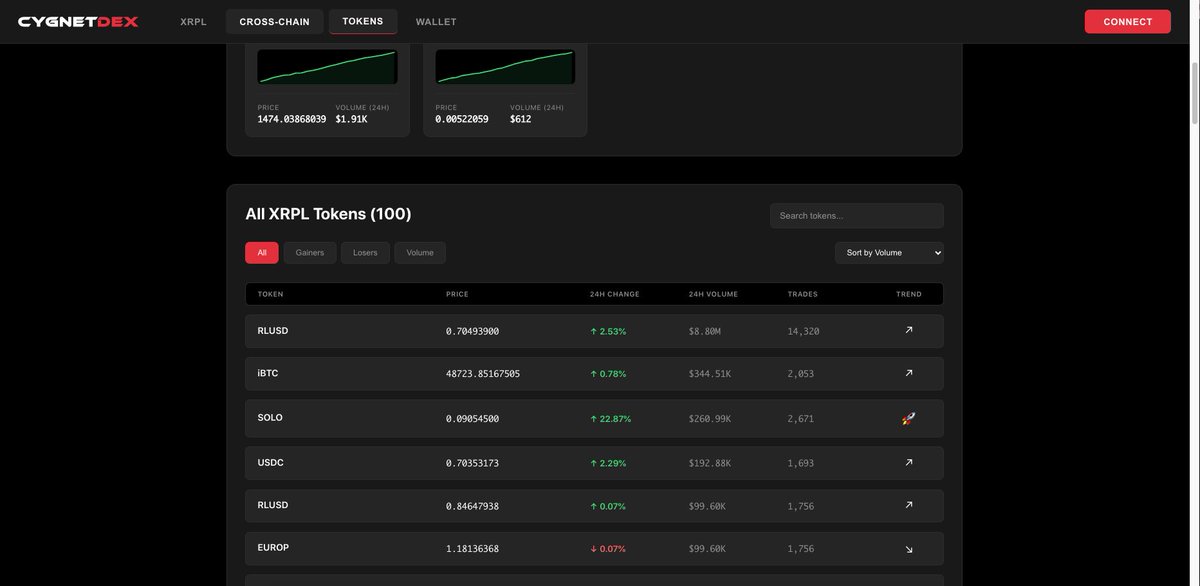Click the $1.91K volume on token card

[351, 119]
